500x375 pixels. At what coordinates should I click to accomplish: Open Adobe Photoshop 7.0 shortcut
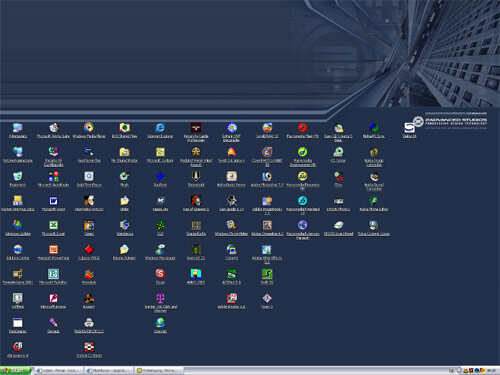click(267, 177)
